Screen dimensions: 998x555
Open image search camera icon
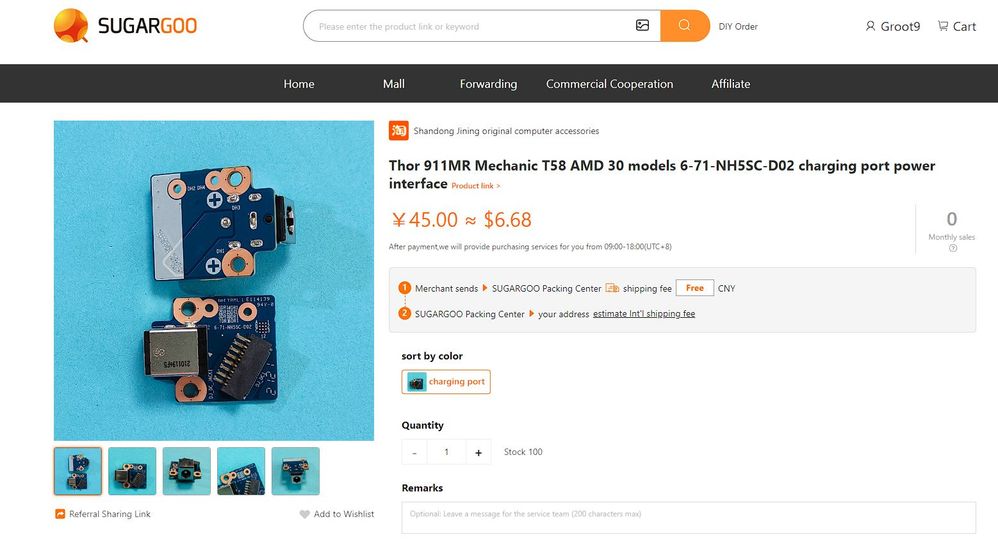point(642,26)
